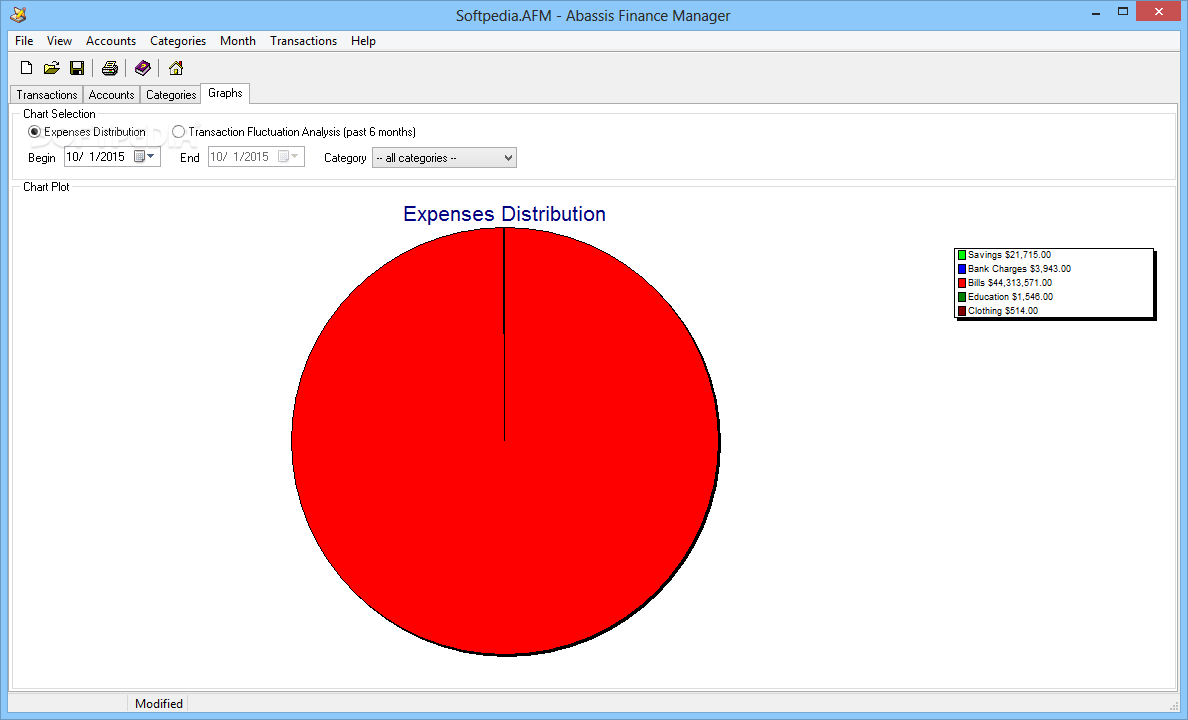Viewport: 1188px width, 720px height.
Task: Click the Bank Charges blue legend swatch
Action: pos(961,269)
